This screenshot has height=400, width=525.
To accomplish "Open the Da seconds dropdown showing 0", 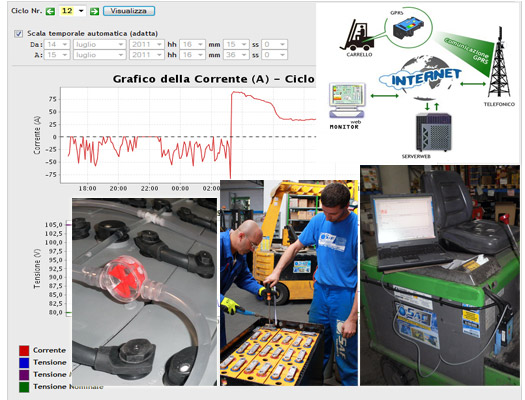I will pyautogui.click(x=275, y=45).
